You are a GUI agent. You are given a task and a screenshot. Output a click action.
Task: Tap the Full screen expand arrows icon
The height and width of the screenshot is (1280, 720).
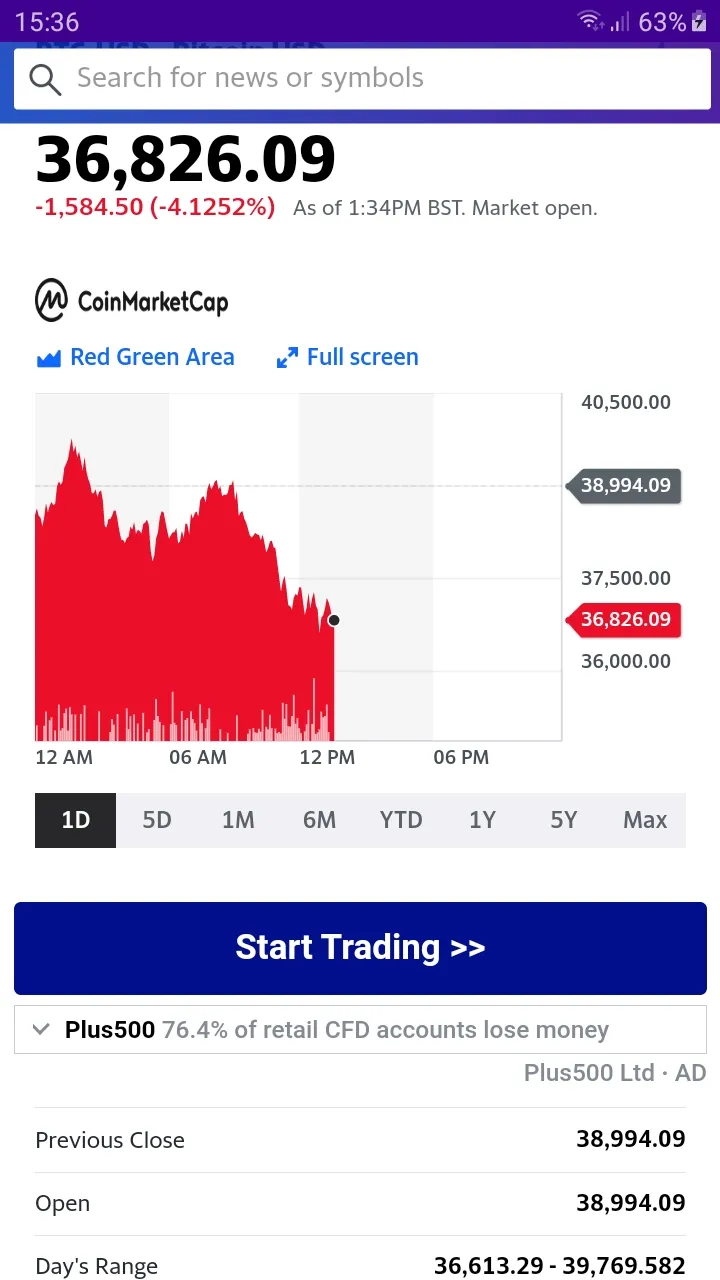287,358
